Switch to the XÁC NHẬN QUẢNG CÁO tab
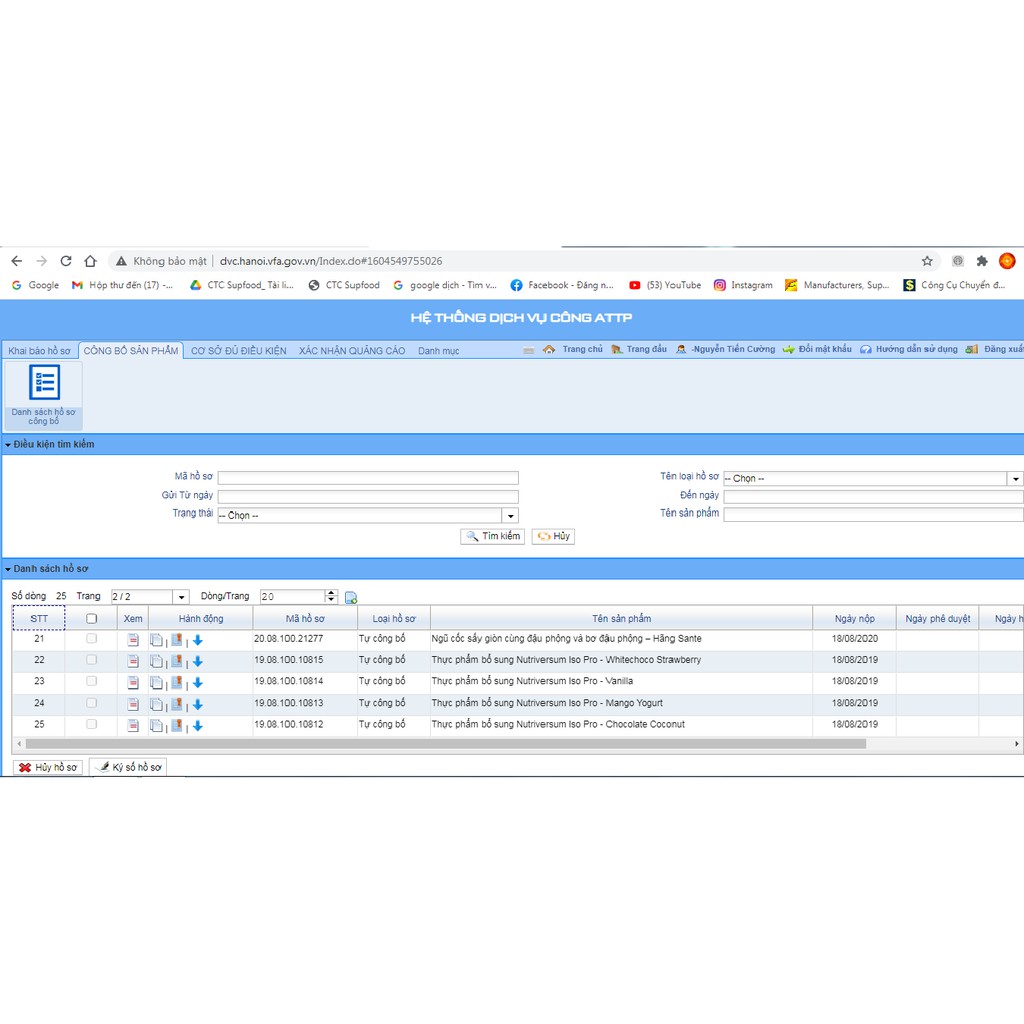 click(x=352, y=351)
